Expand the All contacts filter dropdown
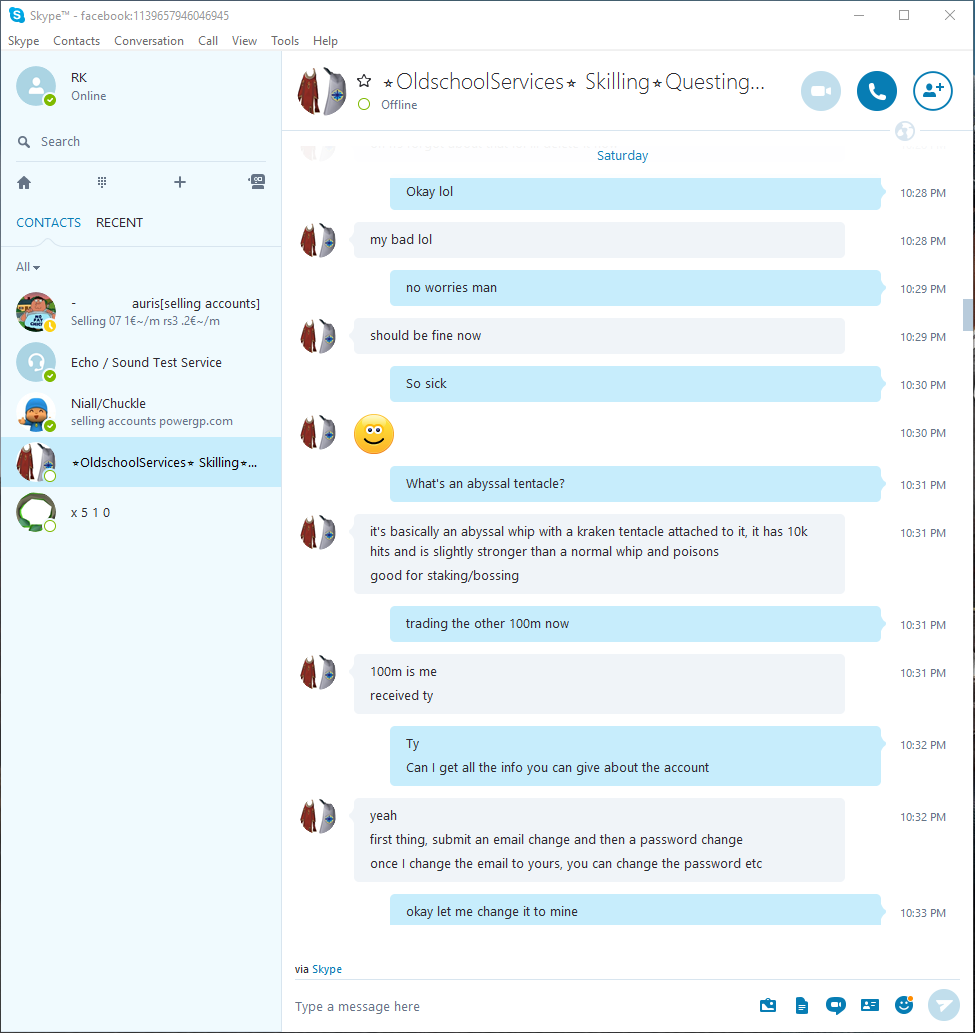 [28, 267]
